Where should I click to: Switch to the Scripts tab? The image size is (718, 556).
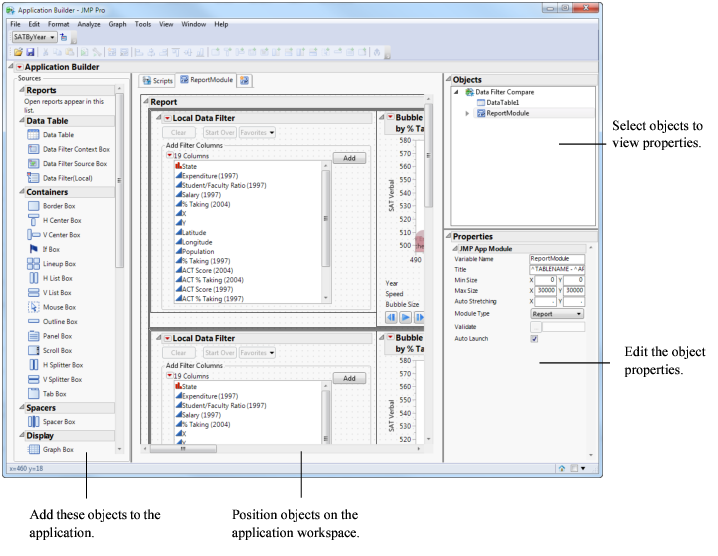pos(156,79)
